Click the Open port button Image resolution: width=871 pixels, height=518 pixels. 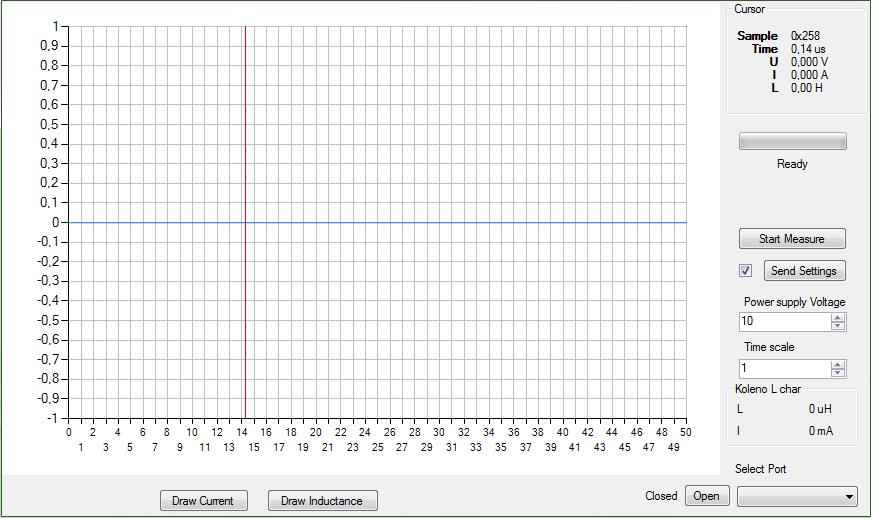pos(707,495)
